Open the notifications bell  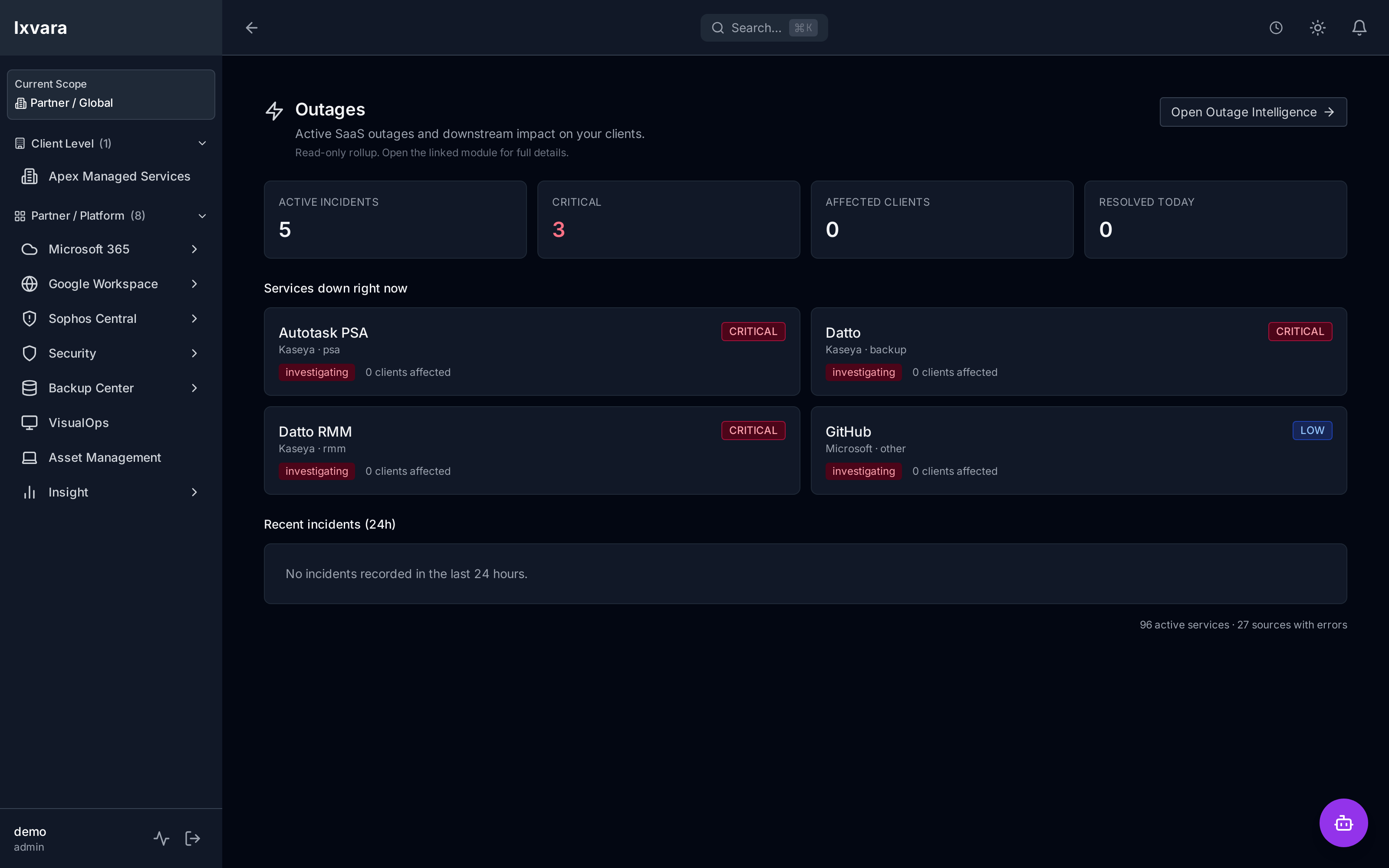(1359, 27)
